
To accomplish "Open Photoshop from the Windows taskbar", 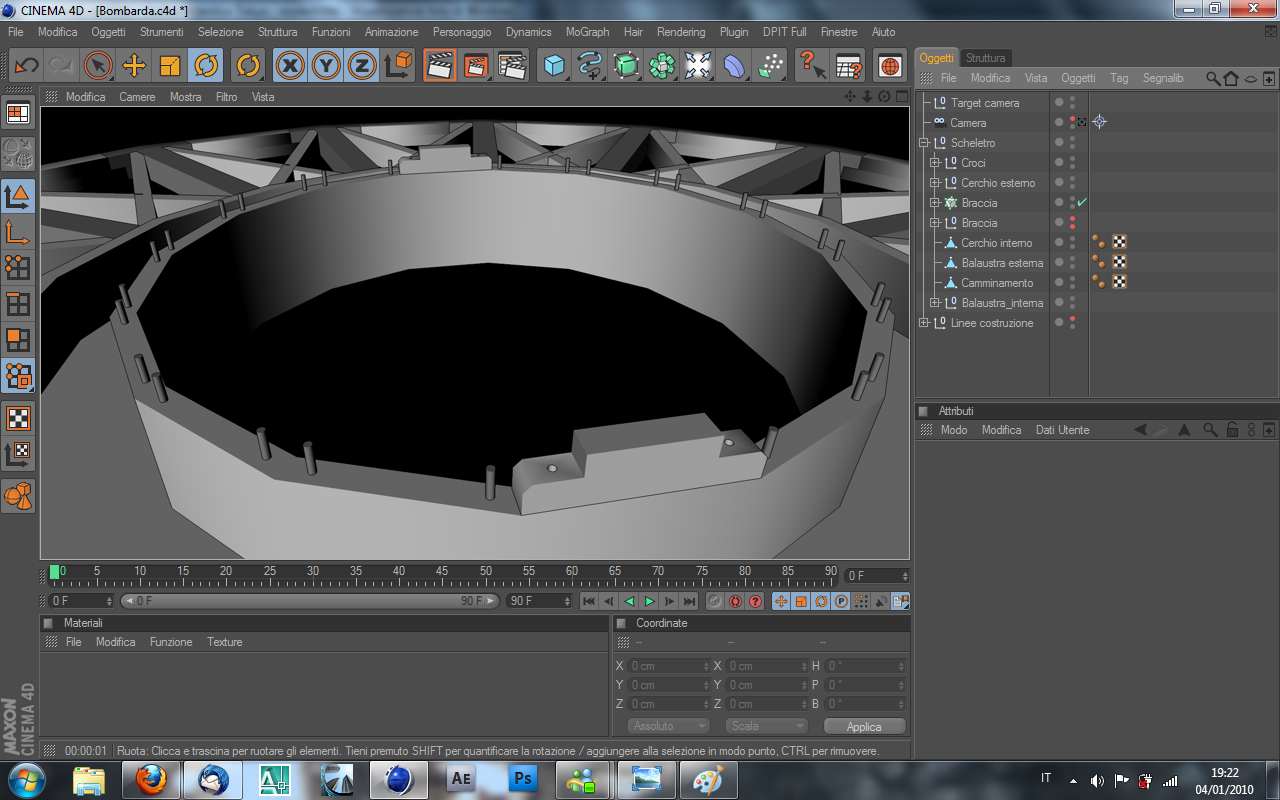I will (x=521, y=778).
